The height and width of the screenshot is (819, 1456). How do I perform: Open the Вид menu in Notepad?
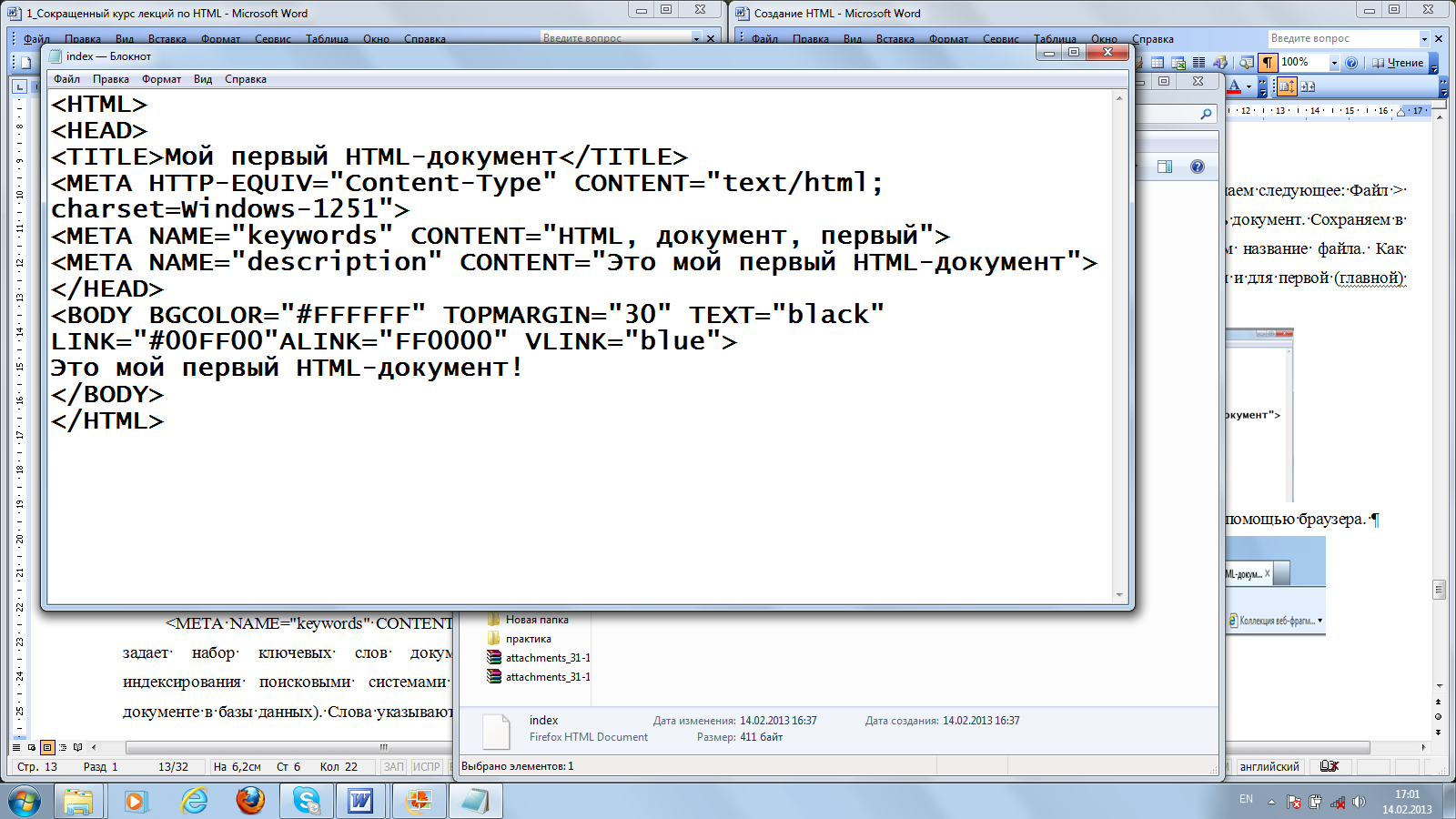pyautogui.click(x=203, y=79)
